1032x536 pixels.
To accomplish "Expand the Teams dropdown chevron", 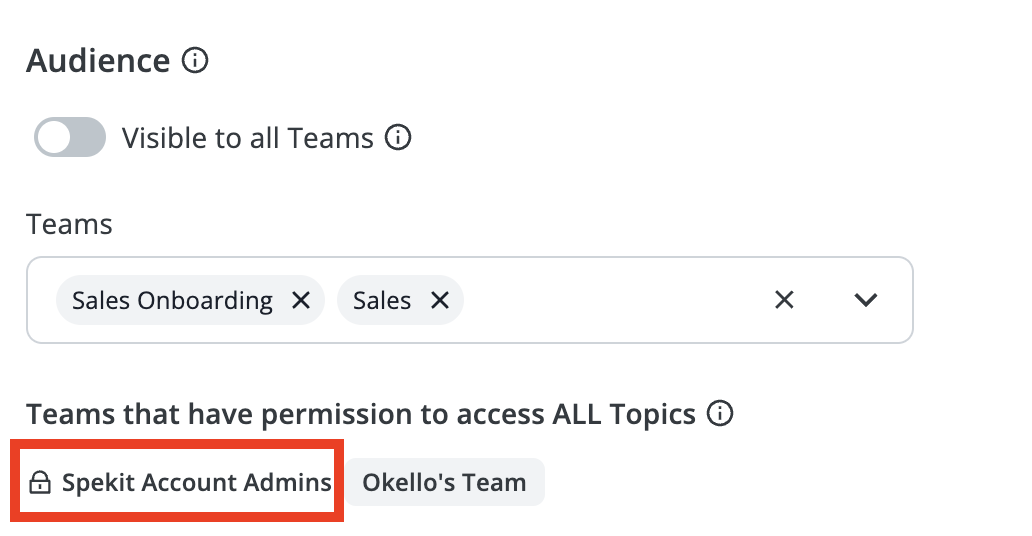I will click(865, 300).
